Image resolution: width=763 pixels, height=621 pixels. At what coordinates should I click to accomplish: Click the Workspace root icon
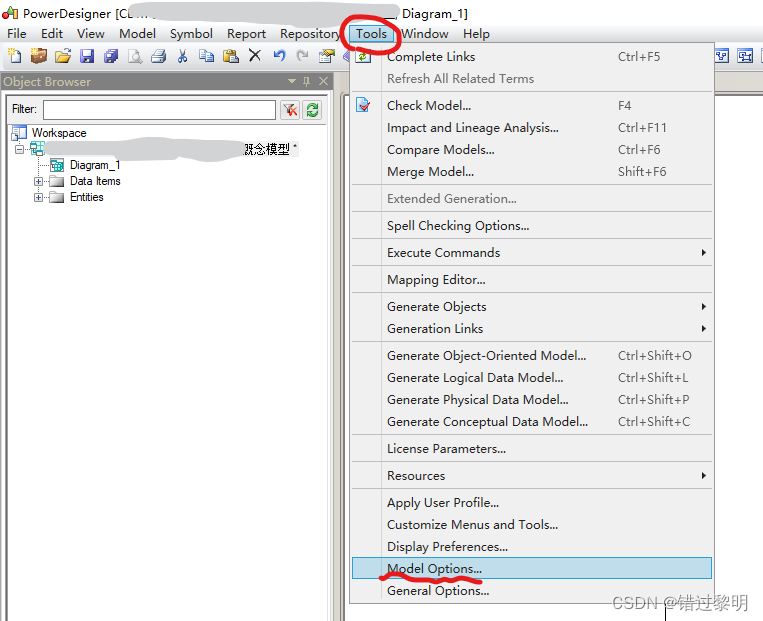click(x=19, y=133)
